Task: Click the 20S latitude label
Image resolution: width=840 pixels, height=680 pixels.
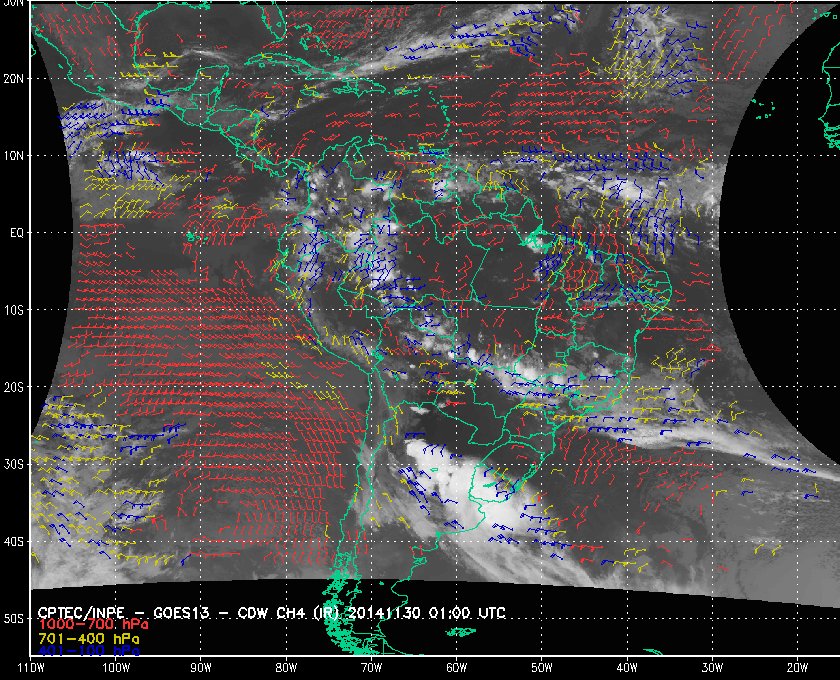Action: pos(13,387)
